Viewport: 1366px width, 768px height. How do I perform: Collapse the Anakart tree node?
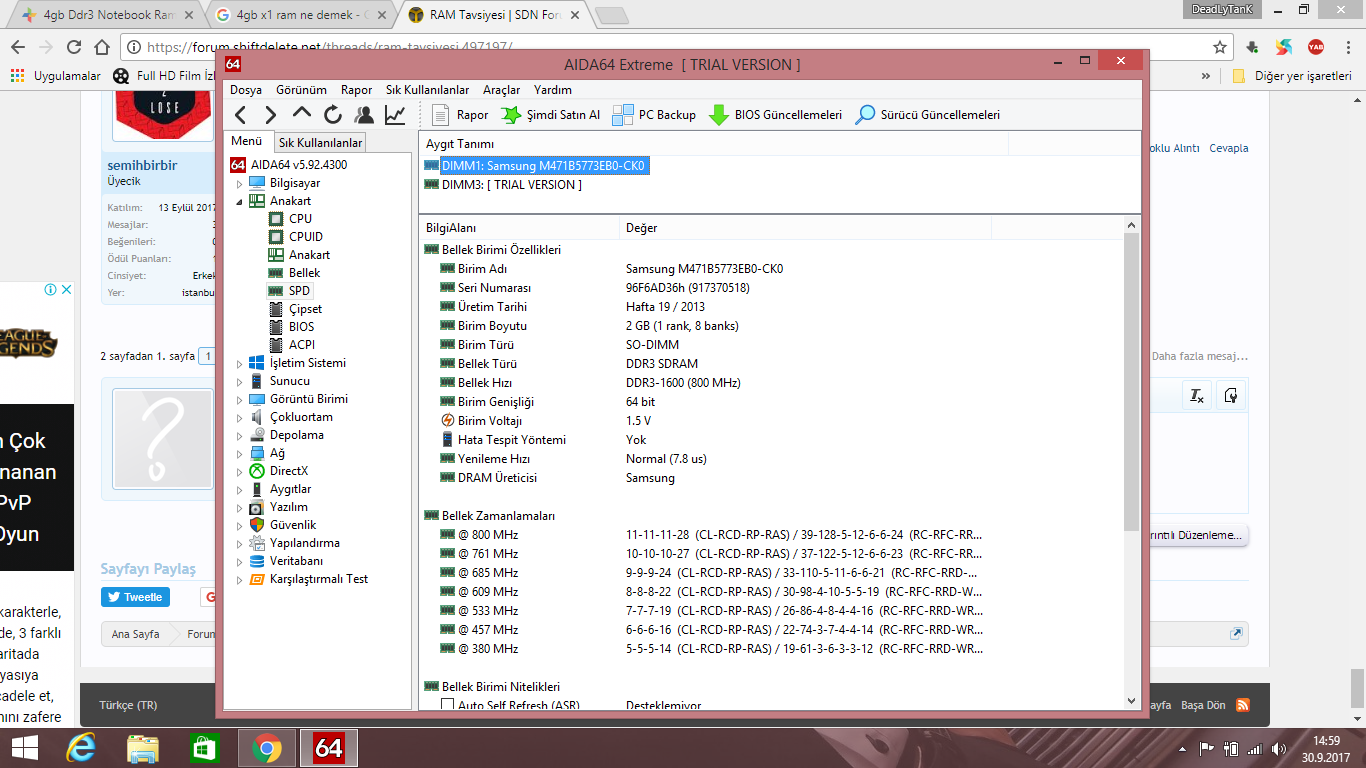click(x=239, y=202)
